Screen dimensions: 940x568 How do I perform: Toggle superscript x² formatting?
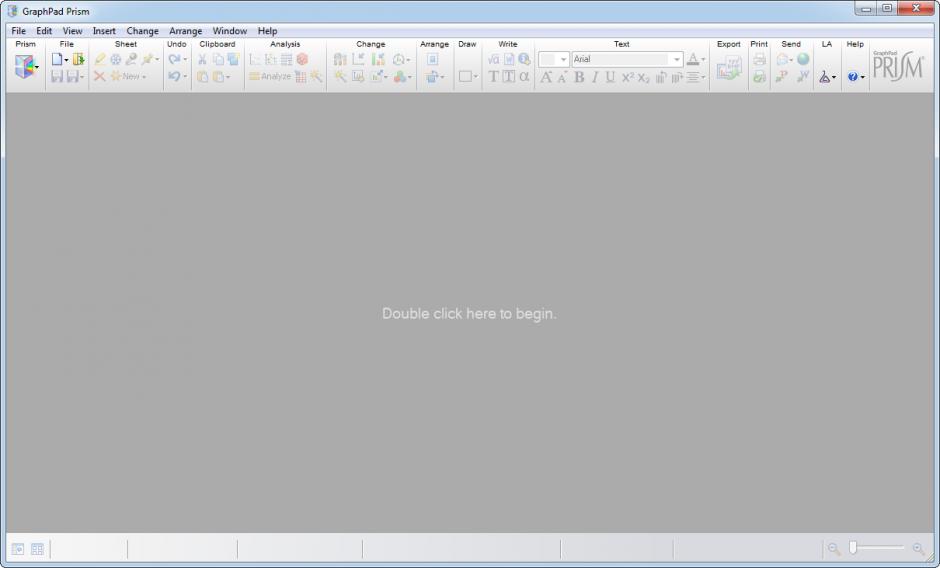(628, 77)
